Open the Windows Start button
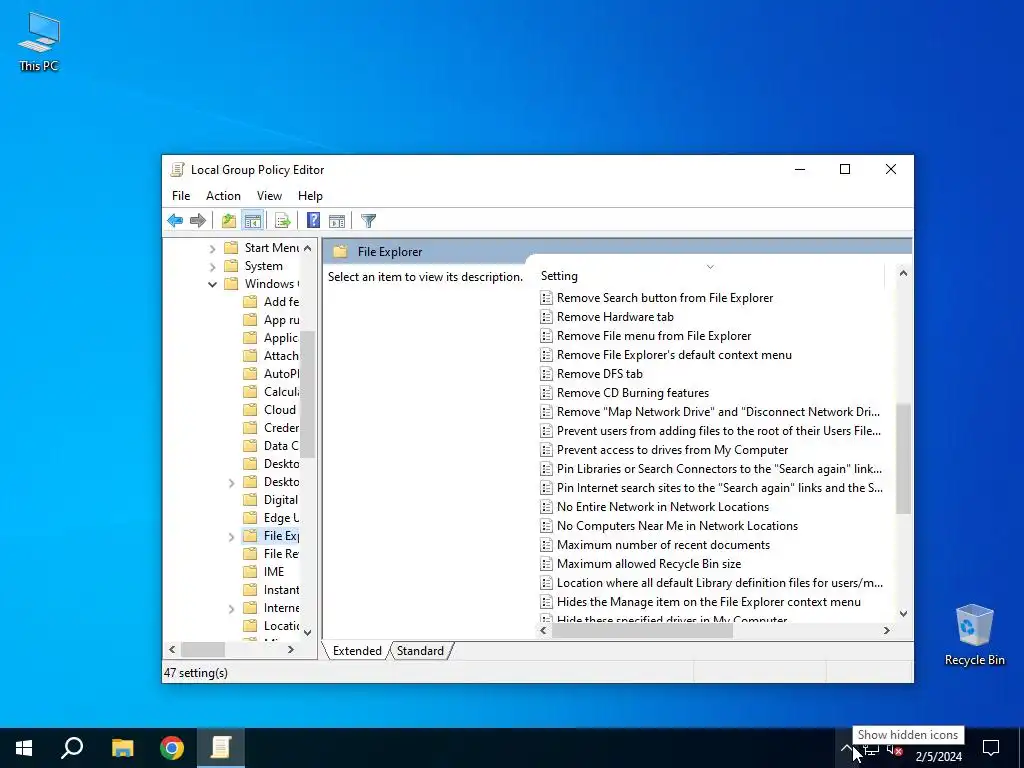 [x=24, y=748]
